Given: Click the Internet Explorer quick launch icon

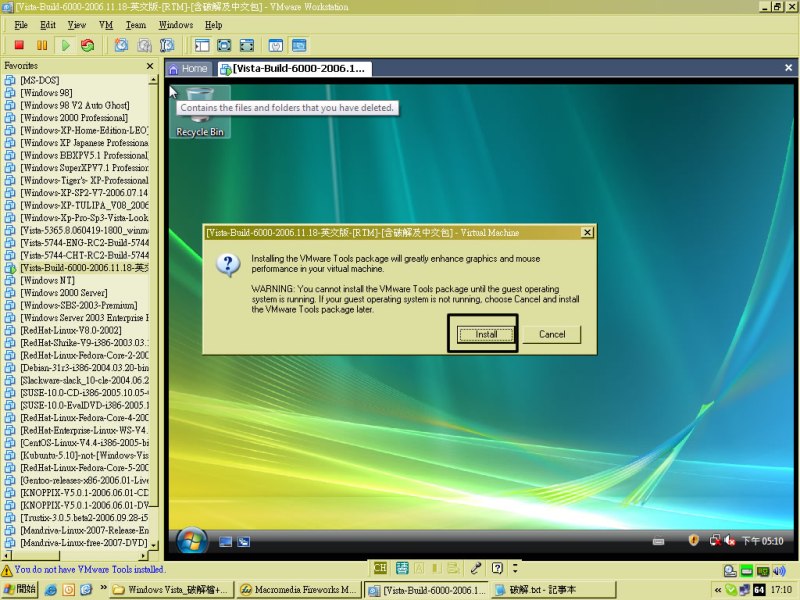Looking at the screenshot, I should pyautogui.click(x=51, y=590).
